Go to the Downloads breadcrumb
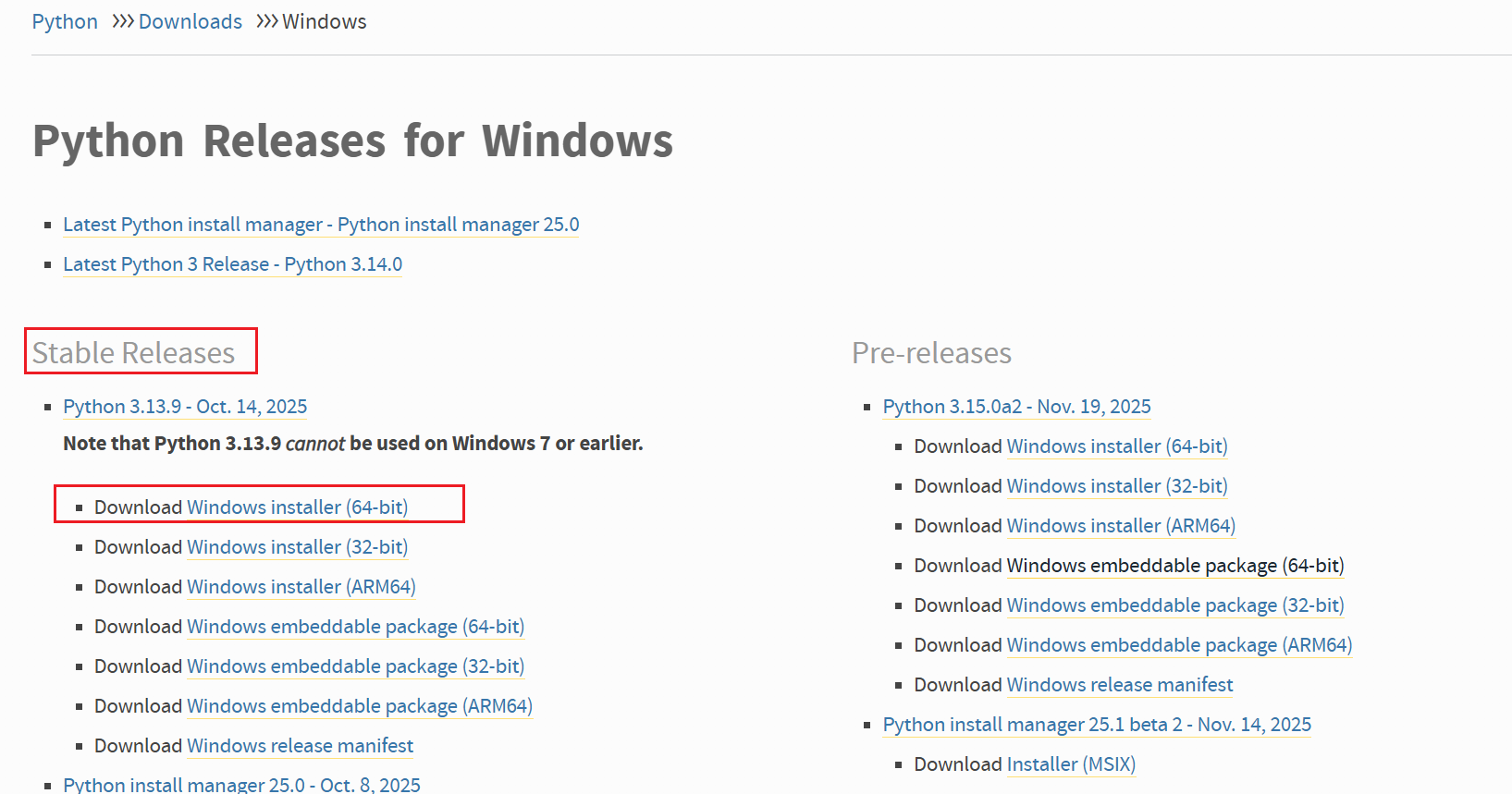This screenshot has width=1512, height=794. [191, 21]
